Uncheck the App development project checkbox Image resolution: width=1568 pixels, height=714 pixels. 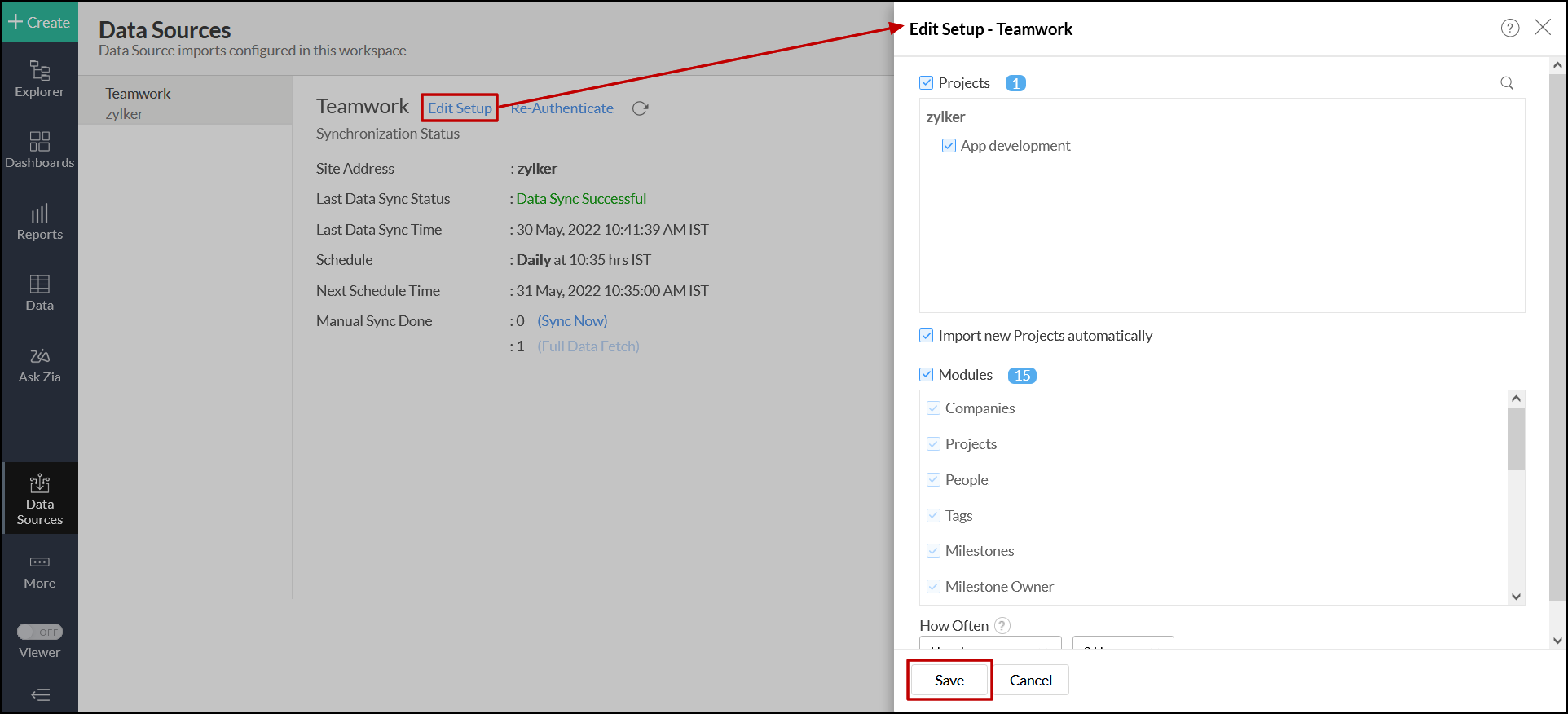(x=949, y=146)
